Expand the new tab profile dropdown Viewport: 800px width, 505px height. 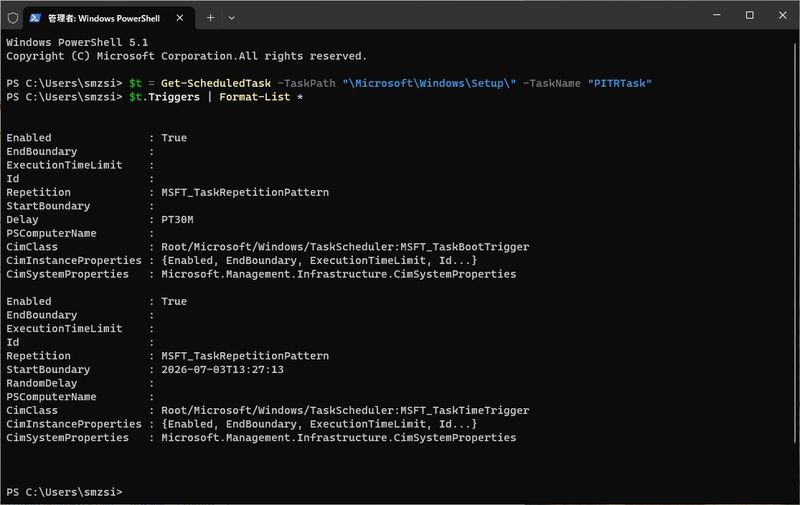(x=232, y=18)
